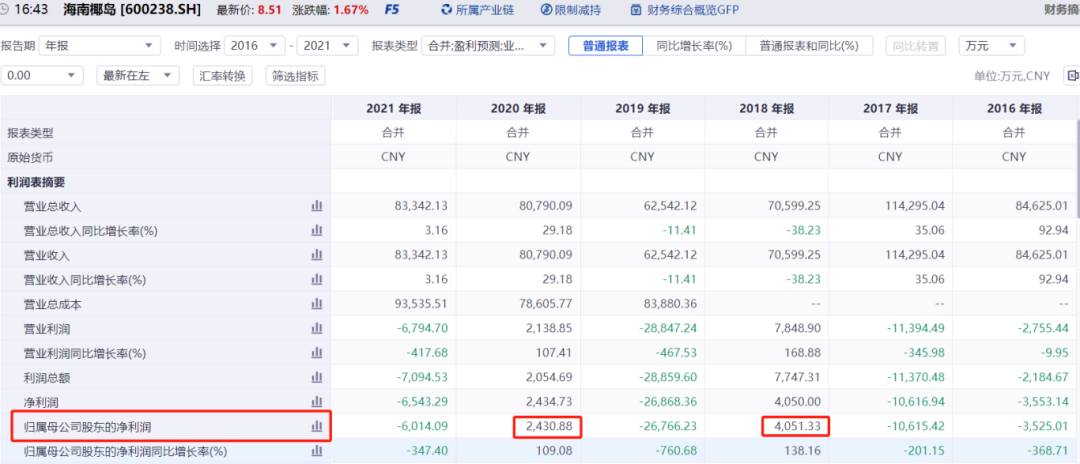Open the 报告期 年报 dropdown

[100, 46]
